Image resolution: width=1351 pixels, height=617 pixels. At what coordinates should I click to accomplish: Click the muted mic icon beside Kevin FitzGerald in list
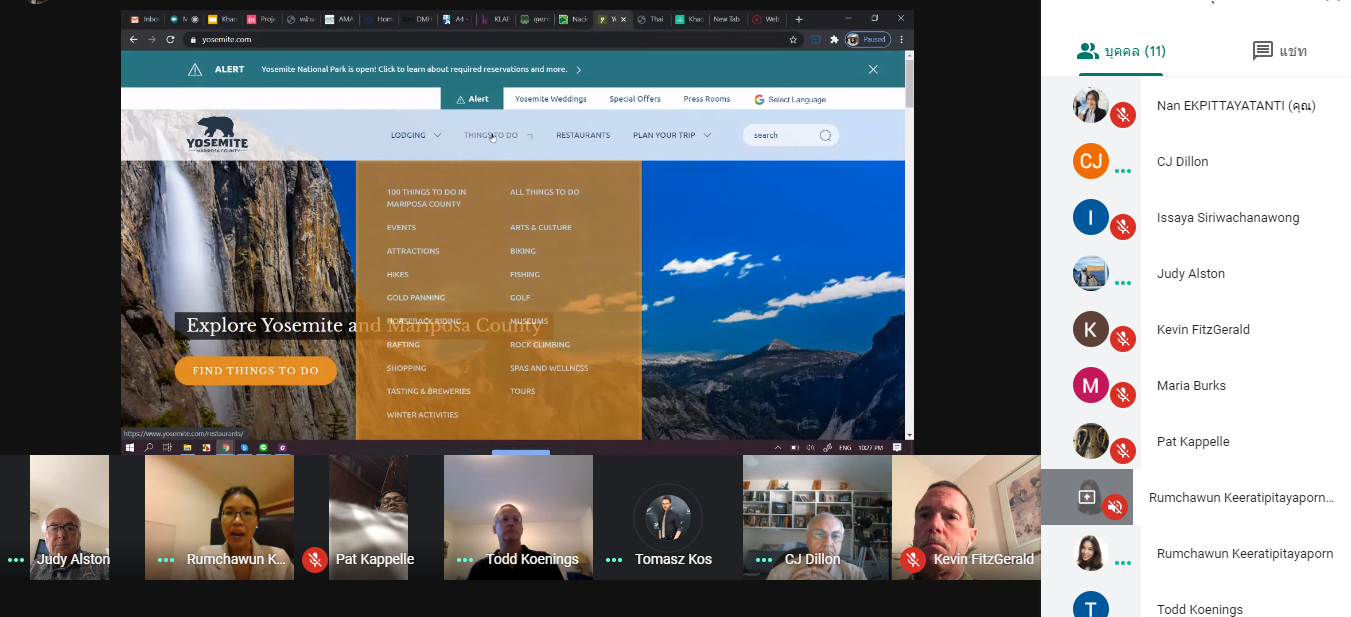point(1123,339)
